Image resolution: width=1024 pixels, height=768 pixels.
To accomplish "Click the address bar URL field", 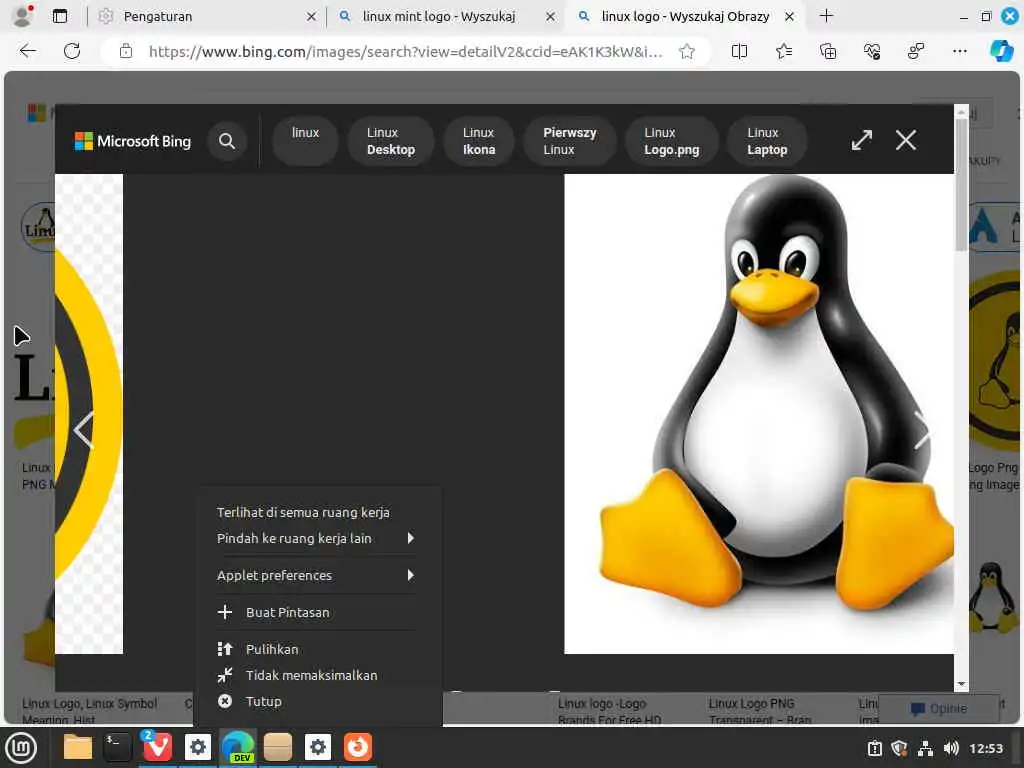I will (405, 51).
